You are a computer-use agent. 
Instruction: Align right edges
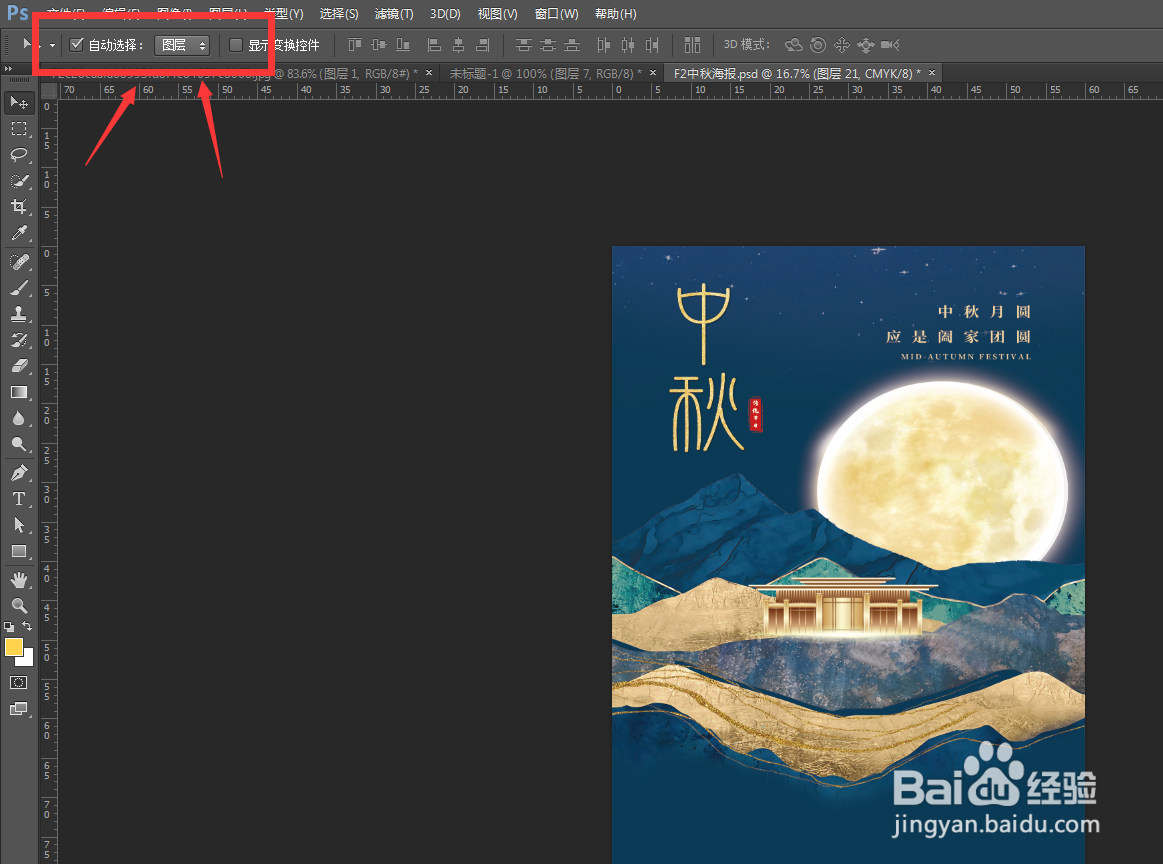(483, 45)
